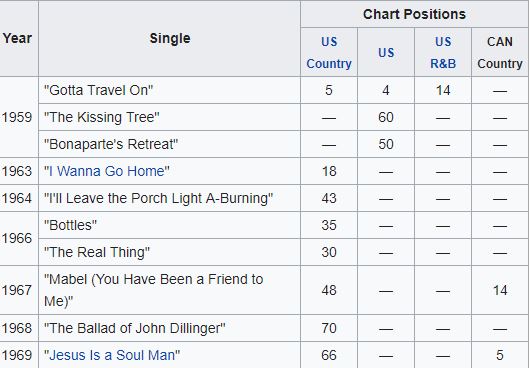Select the 1959 year cell

(18, 117)
